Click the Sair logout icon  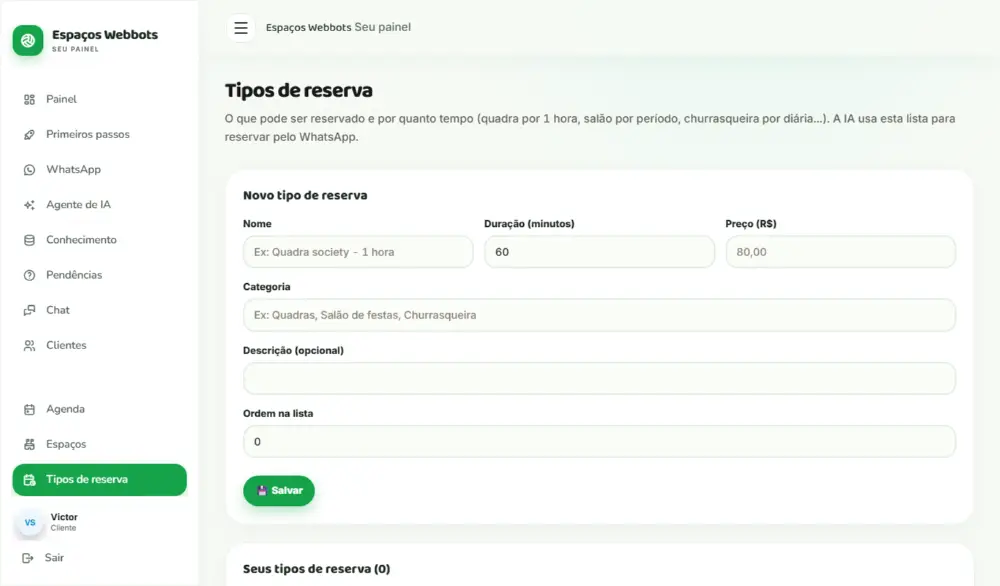pos(27,558)
